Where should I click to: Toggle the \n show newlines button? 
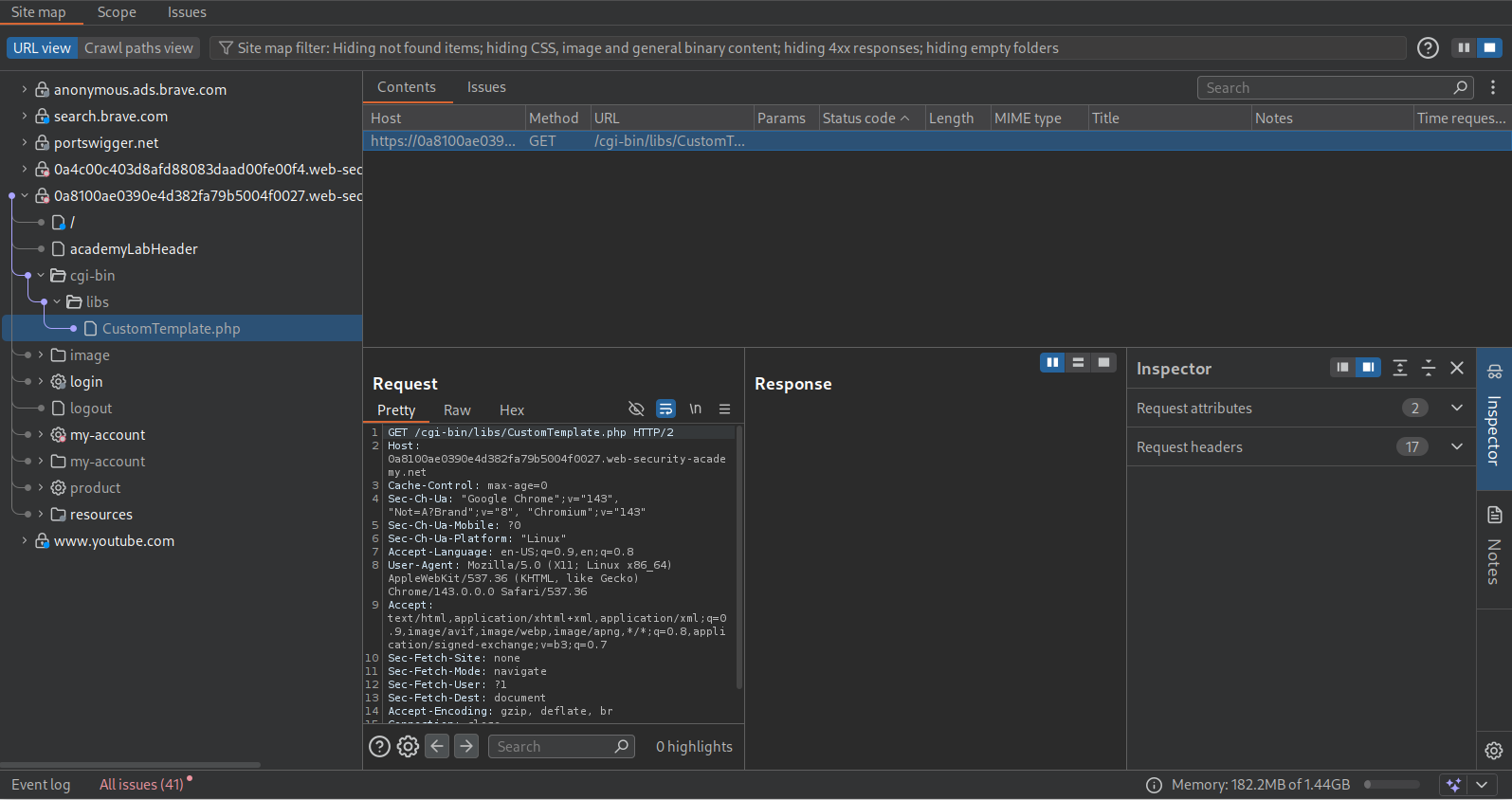click(x=695, y=409)
